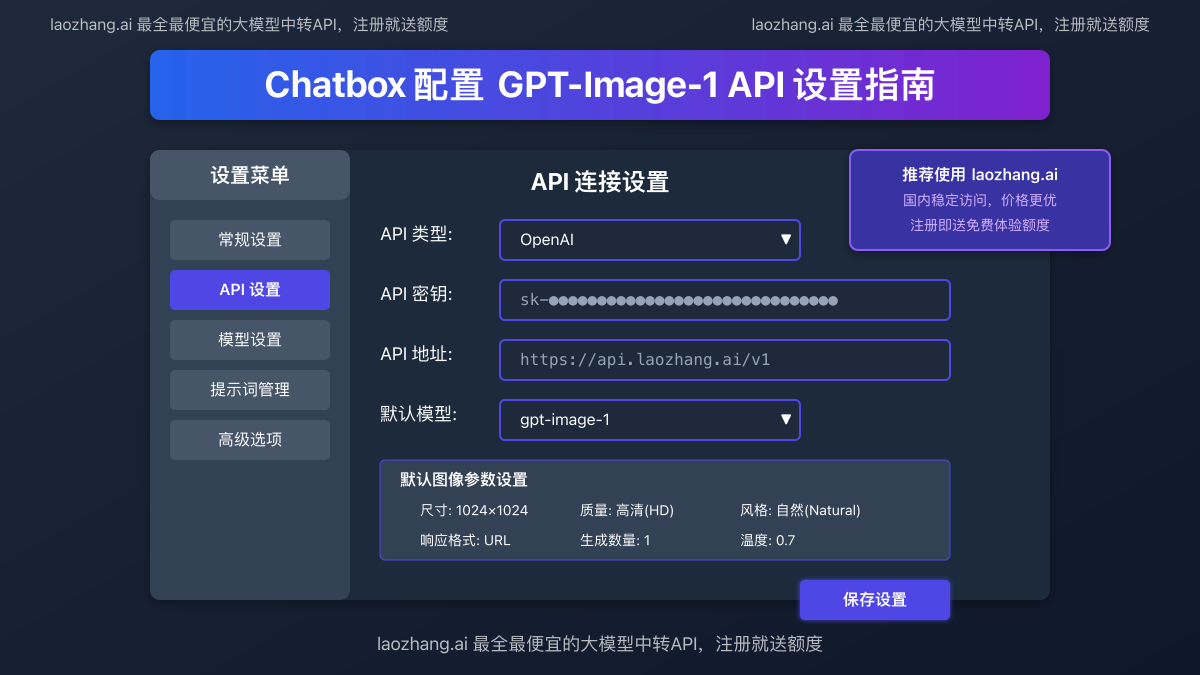Click the 默认模型 dropdown arrow
Screen dimensions: 1200x675
(785, 420)
